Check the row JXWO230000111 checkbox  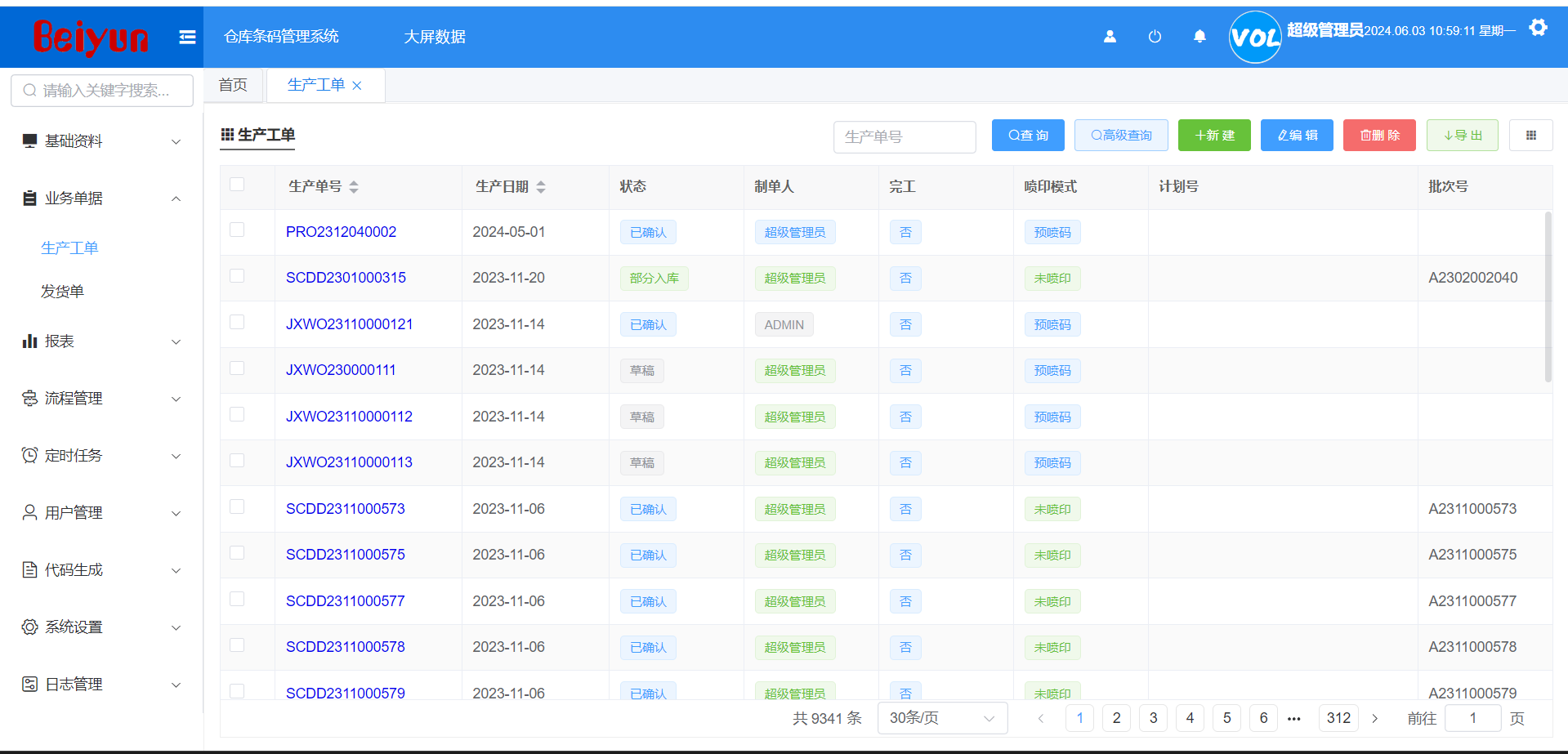[237, 368]
